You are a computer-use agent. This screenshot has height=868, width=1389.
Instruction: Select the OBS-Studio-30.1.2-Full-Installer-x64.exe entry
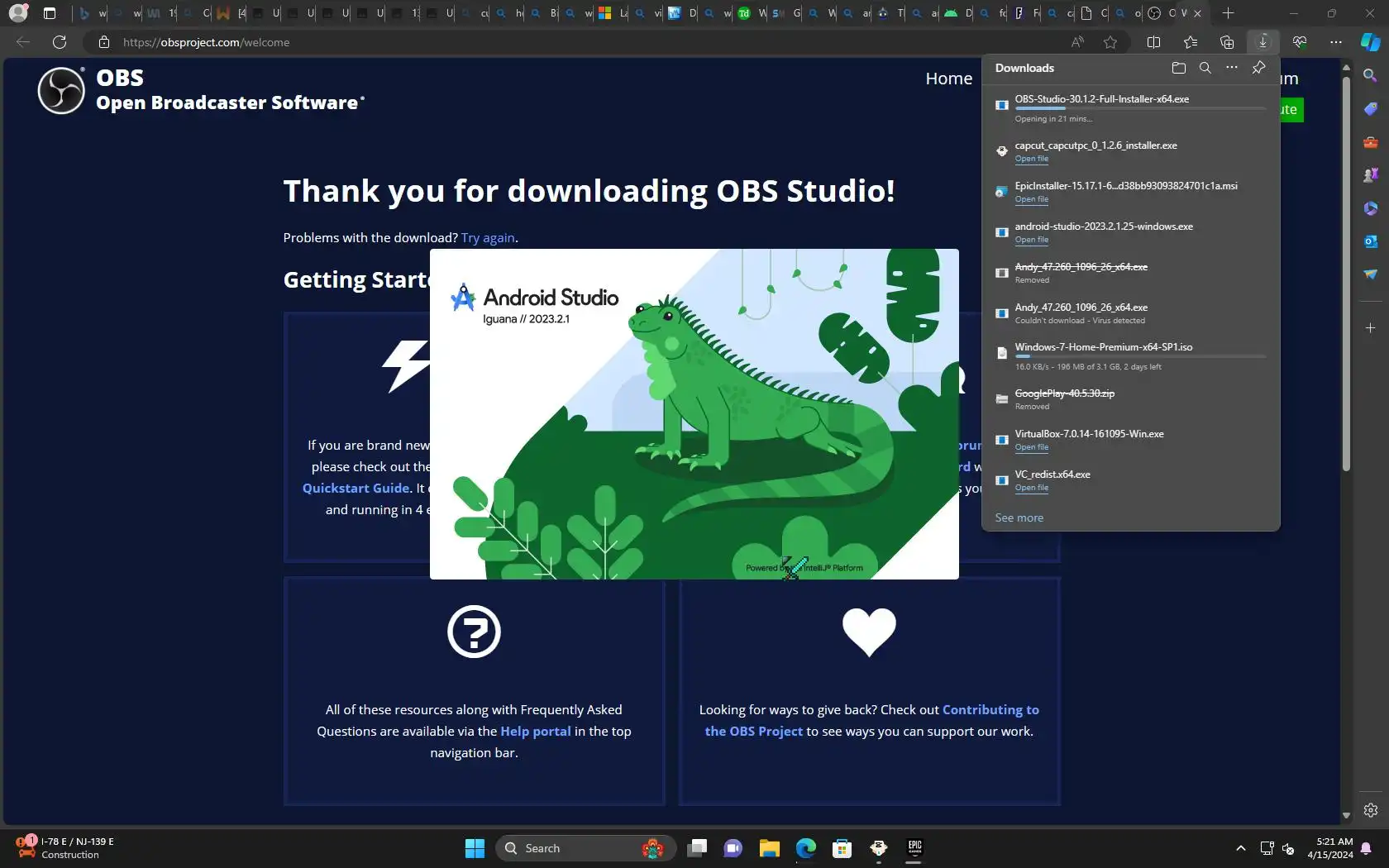coord(1130,107)
